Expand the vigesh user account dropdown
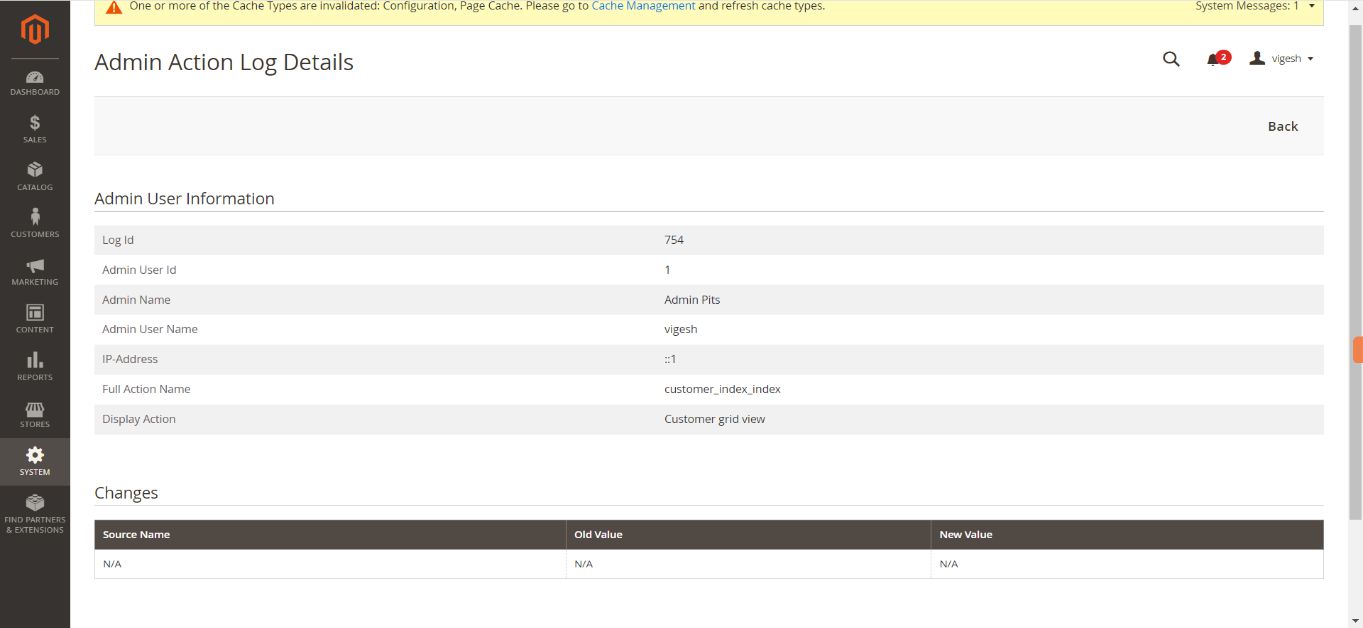The image size is (1363, 628). pos(1282,59)
